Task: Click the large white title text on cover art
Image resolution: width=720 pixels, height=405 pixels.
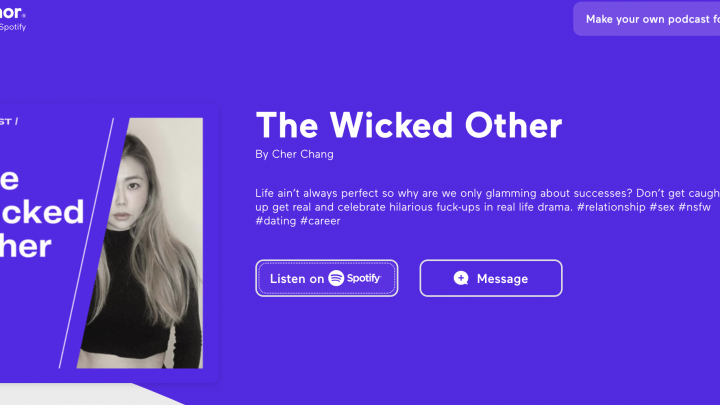Action: [x=42, y=213]
